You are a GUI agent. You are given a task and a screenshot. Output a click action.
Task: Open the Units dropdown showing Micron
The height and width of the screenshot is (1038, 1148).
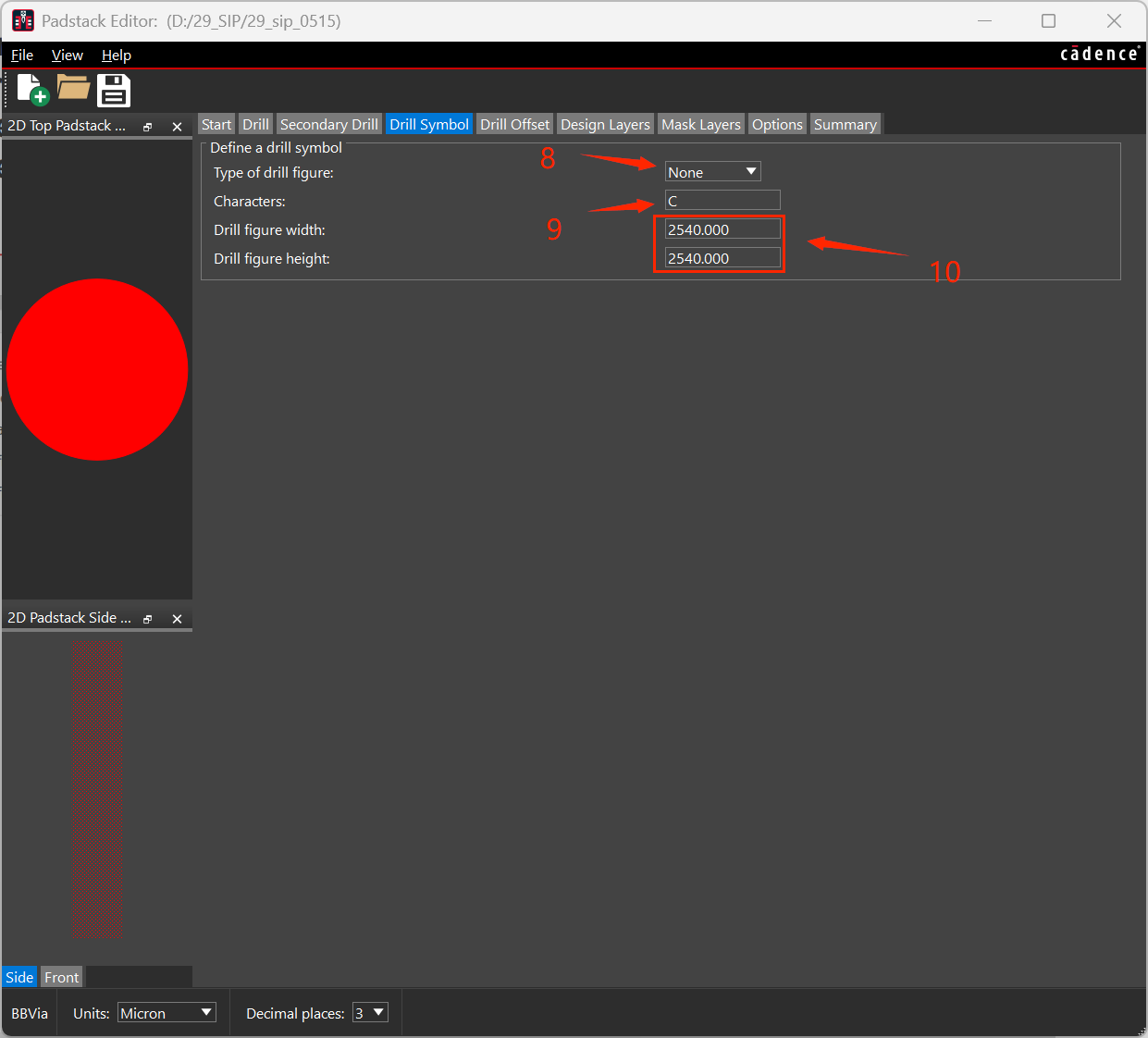[167, 1013]
